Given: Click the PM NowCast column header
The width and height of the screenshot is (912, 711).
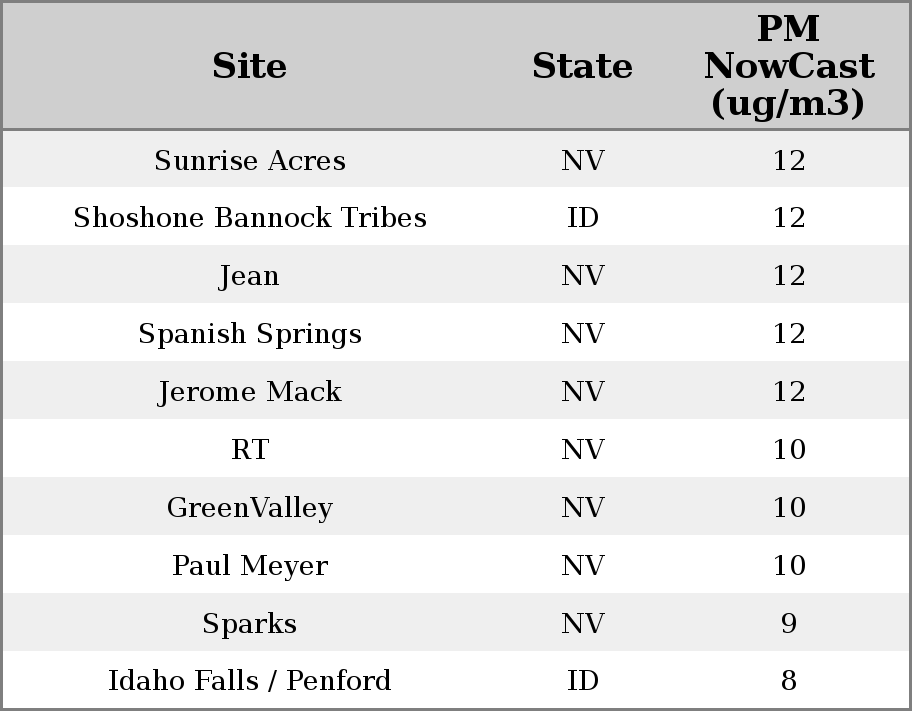Looking at the screenshot, I should [x=789, y=66].
